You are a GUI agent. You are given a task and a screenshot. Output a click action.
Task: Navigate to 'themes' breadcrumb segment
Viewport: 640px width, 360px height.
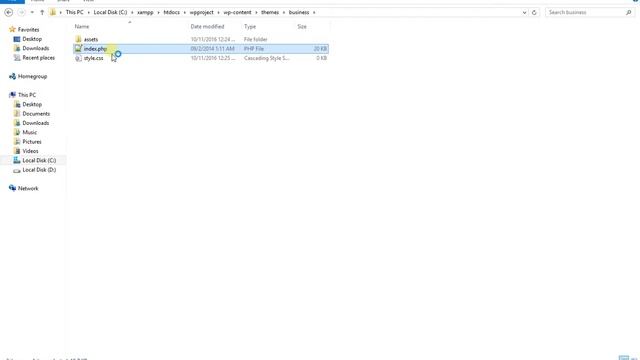[x=270, y=12]
